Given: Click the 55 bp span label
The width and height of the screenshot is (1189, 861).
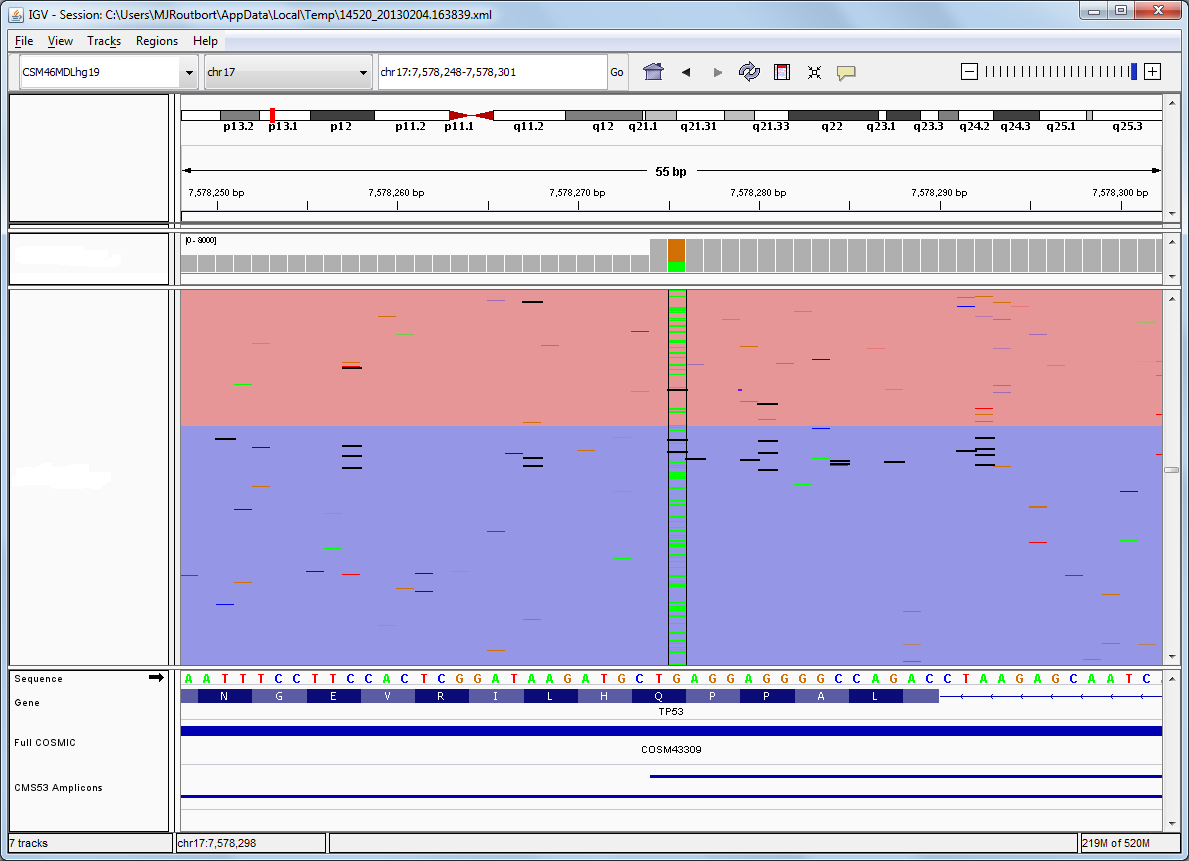Looking at the screenshot, I should point(671,171).
